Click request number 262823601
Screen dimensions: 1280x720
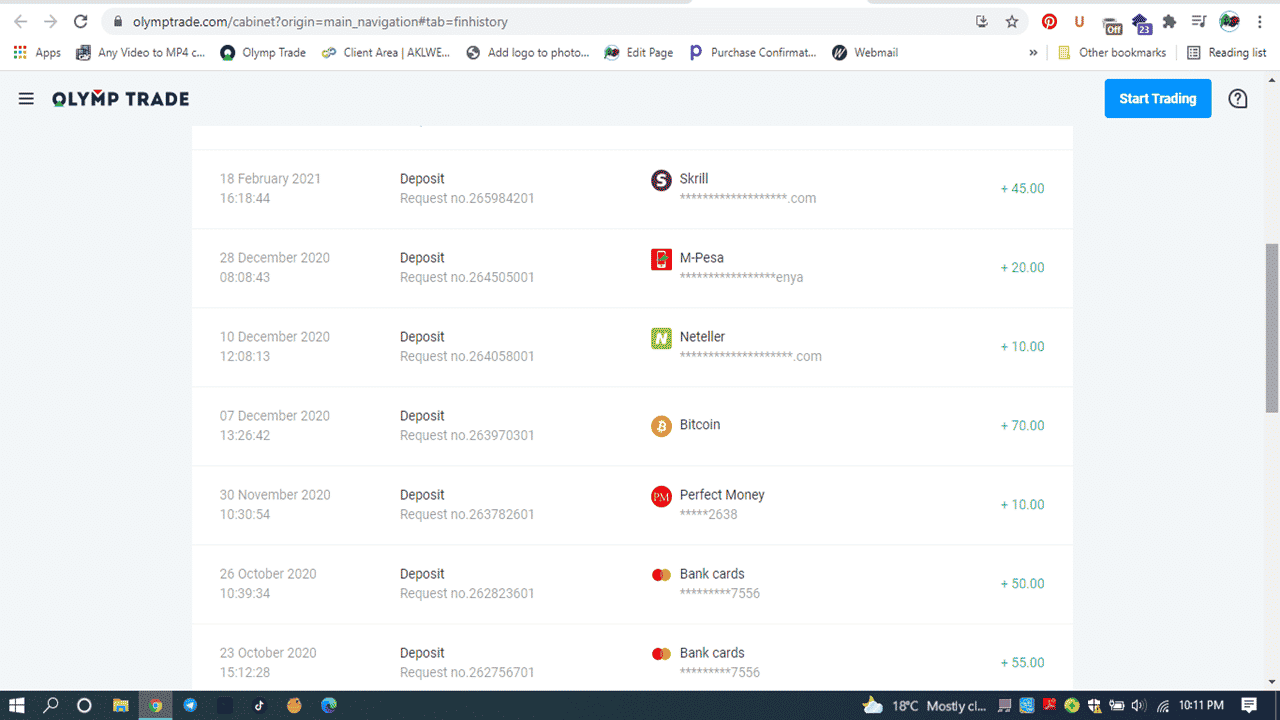click(467, 593)
